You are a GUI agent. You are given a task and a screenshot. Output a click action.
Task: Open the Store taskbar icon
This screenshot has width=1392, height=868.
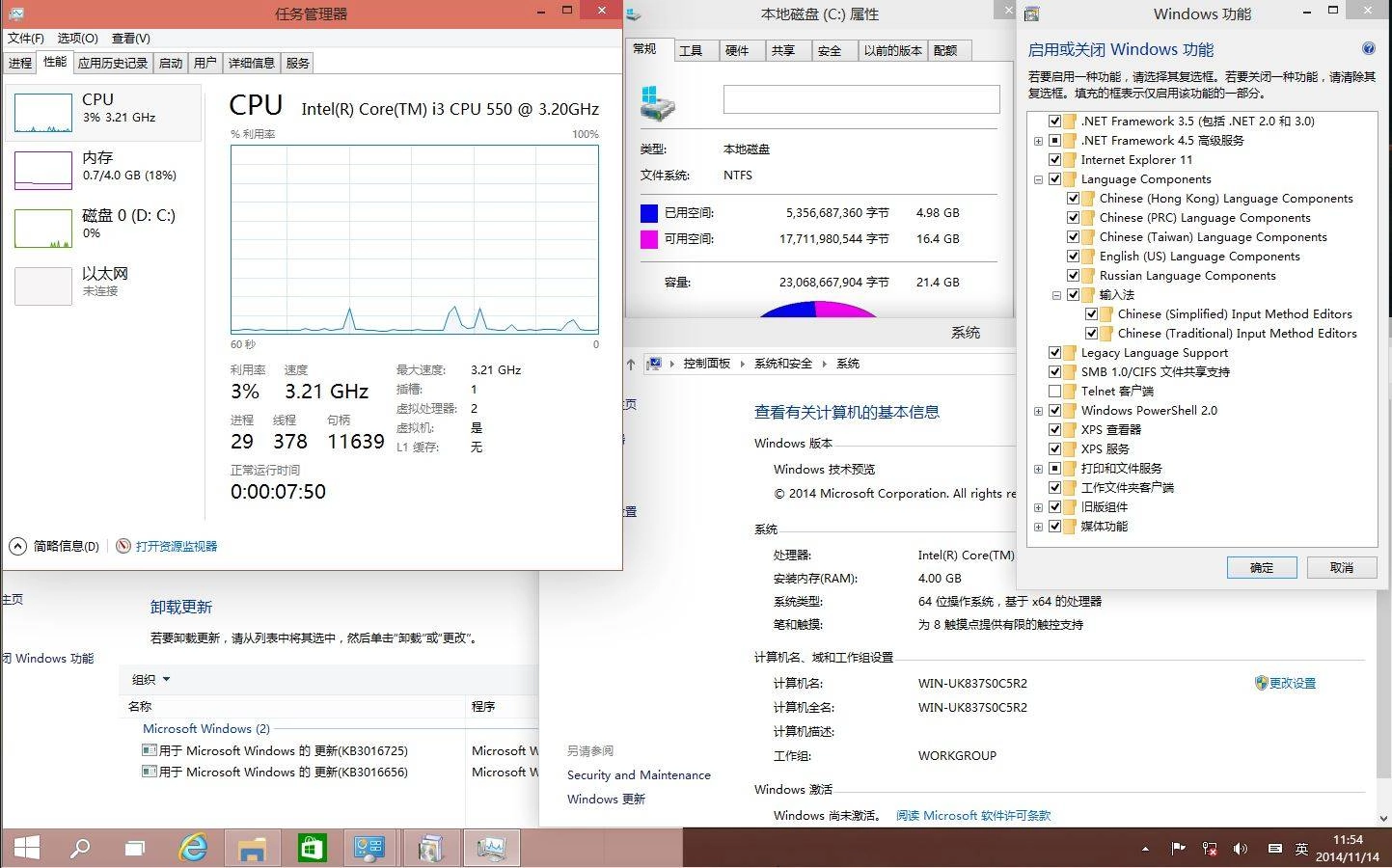(x=311, y=848)
